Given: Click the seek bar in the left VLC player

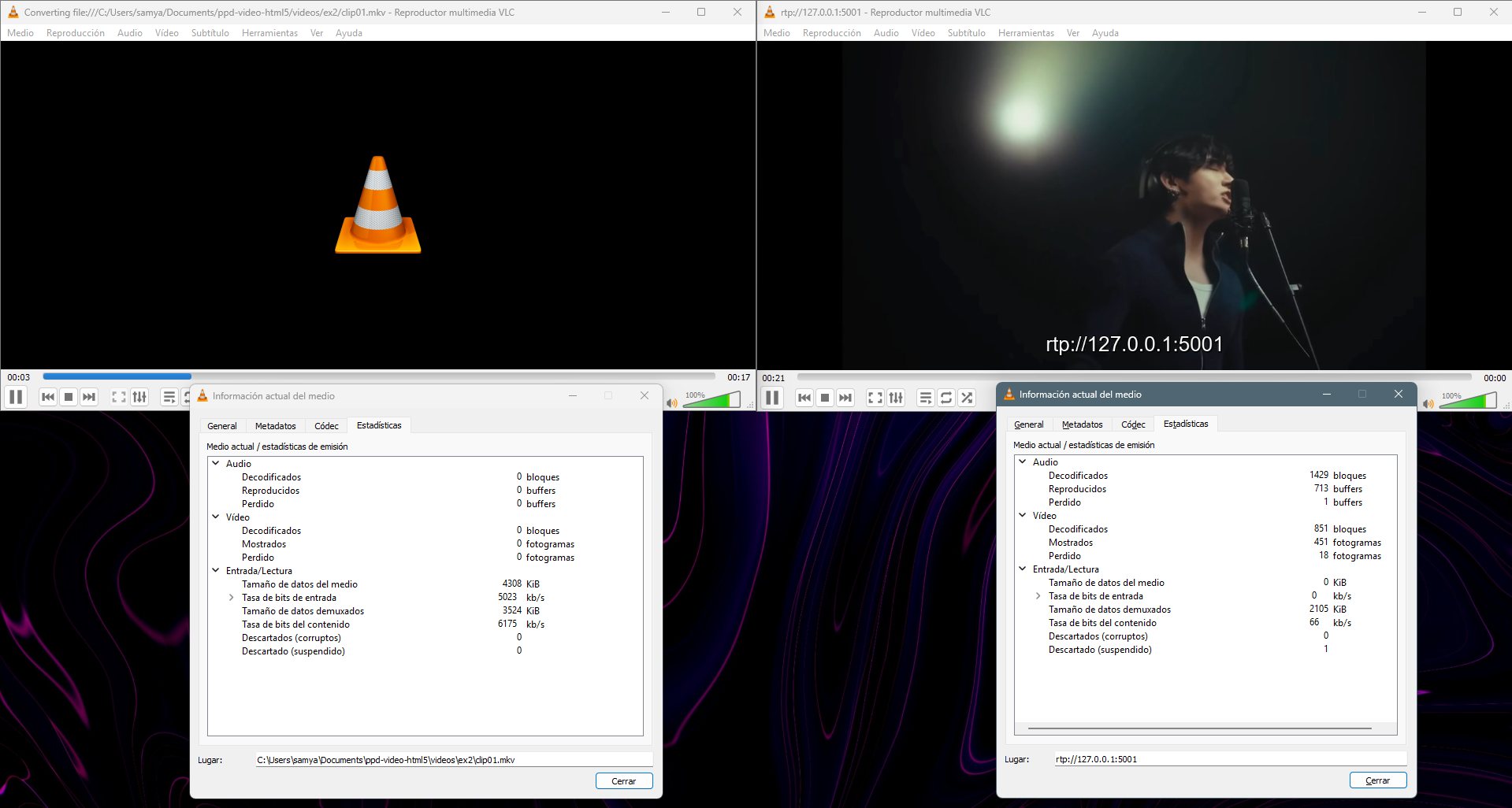Looking at the screenshot, I should pos(379,376).
